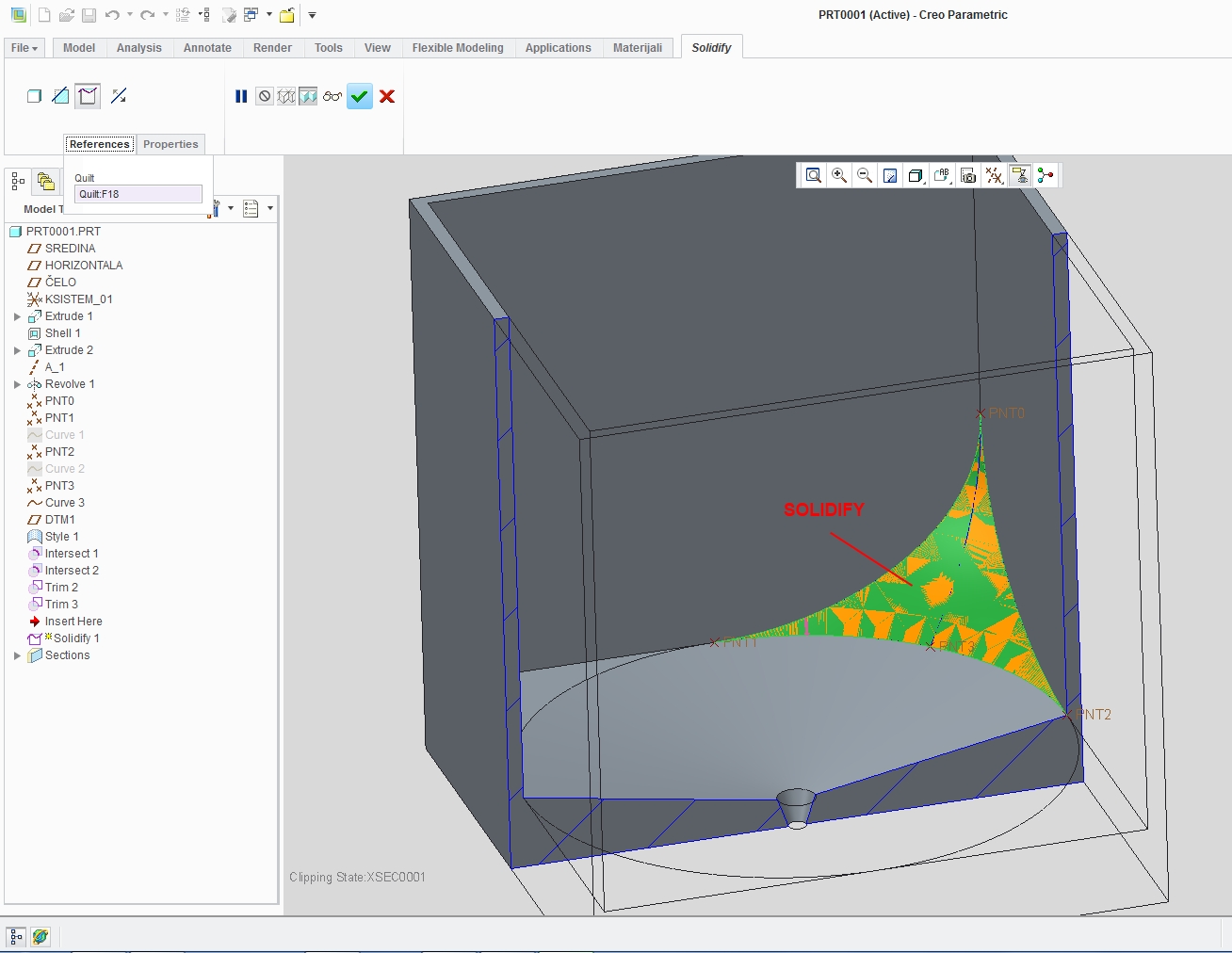
Task: Click the Close window folder icon in top toolbar
Action: 287,15
